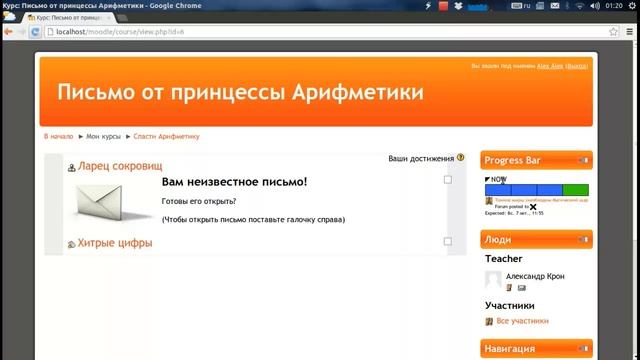The image size is (640, 360).
Task: Collapse the Люди block
Action: click(584, 239)
